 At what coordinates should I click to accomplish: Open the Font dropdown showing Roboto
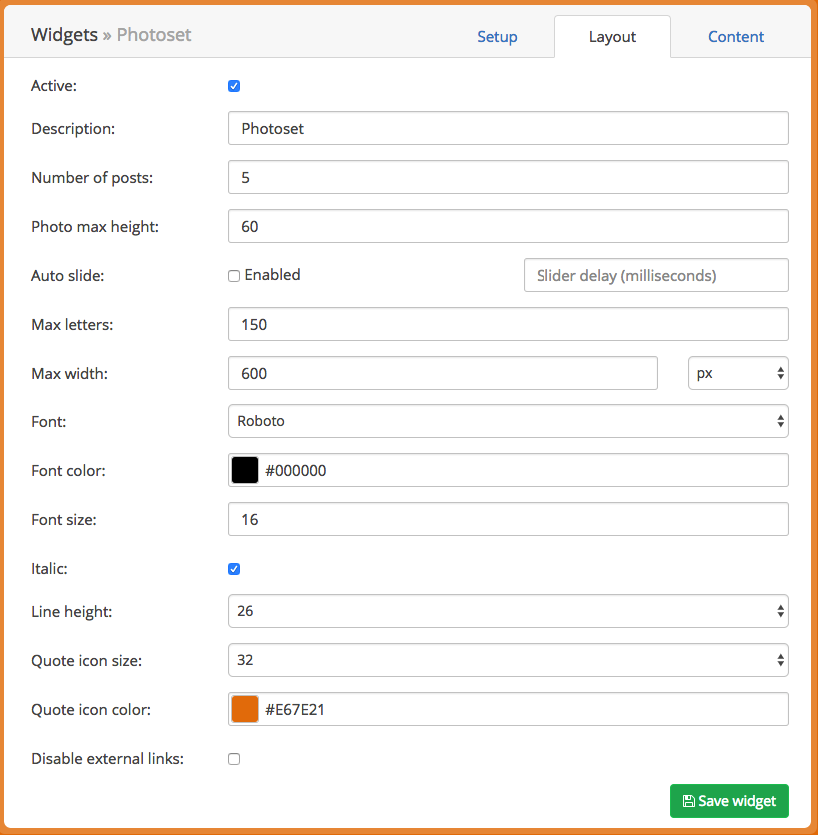coord(508,421)
